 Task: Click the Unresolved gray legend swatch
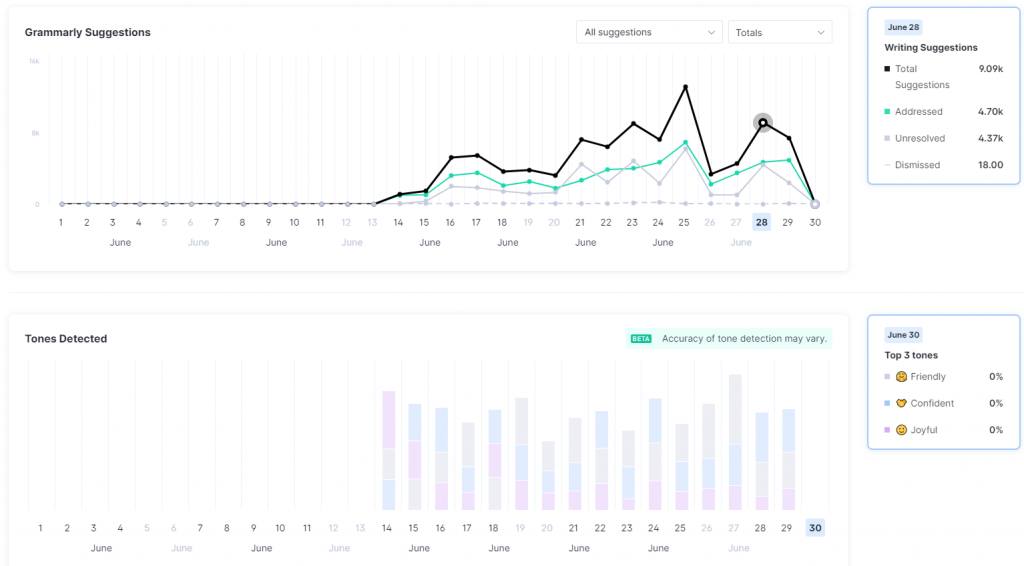(x=887, y=138)
